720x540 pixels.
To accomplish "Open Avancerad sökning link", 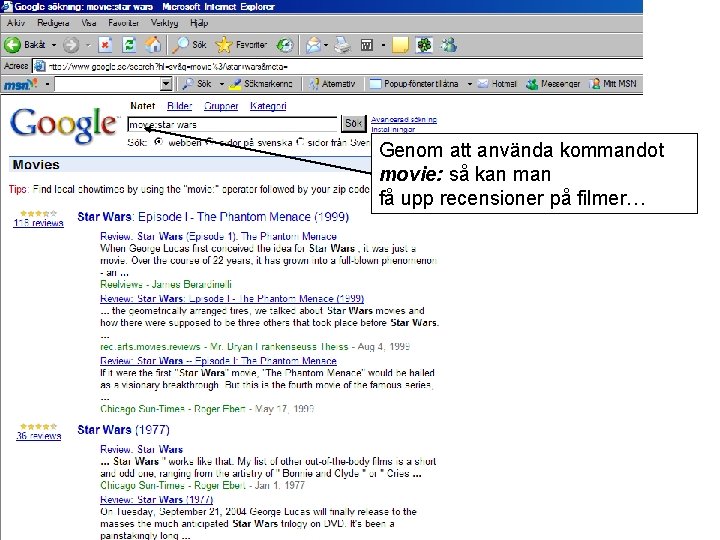I will 404,119.
